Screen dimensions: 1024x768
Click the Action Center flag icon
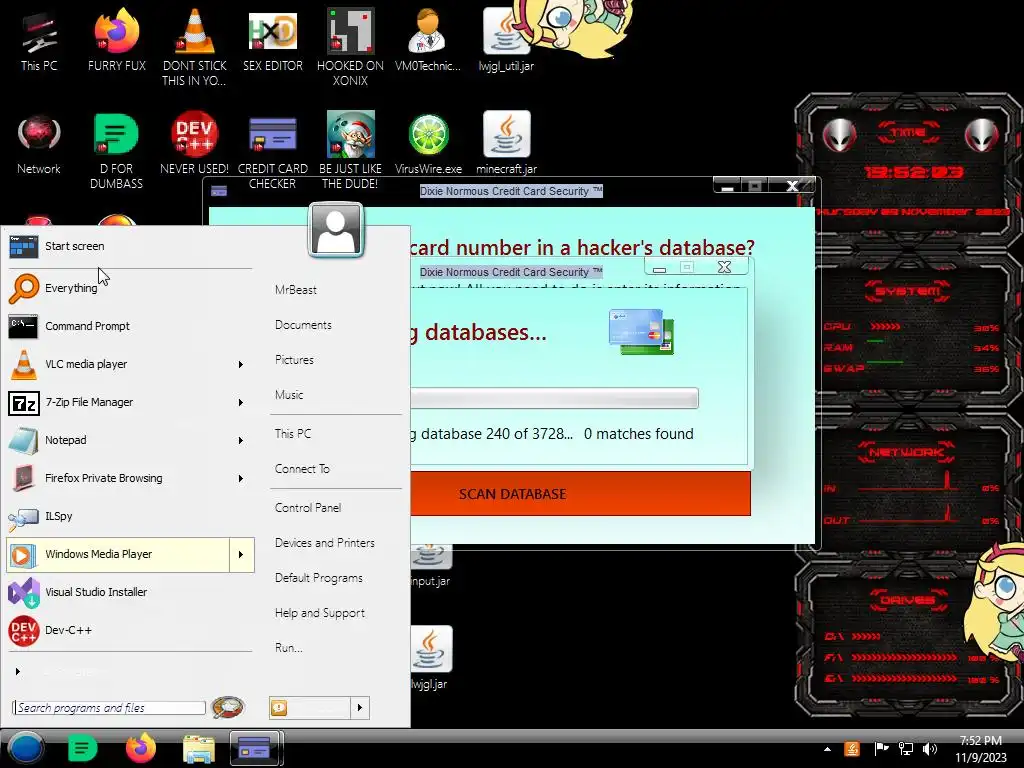tap(881, 749)
